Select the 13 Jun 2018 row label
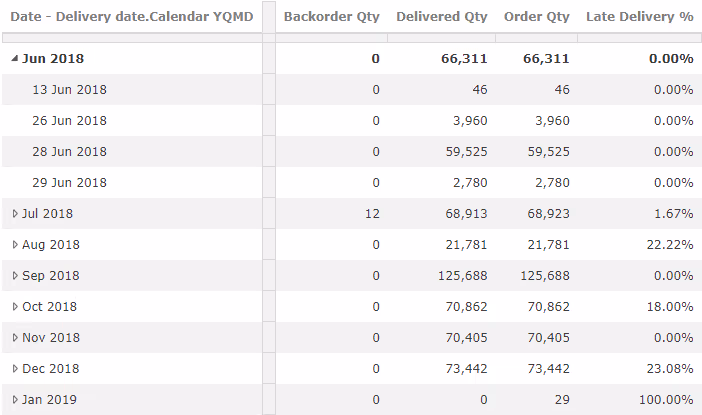The width and height of the screenshot is (702, 415). pos(69,89)
